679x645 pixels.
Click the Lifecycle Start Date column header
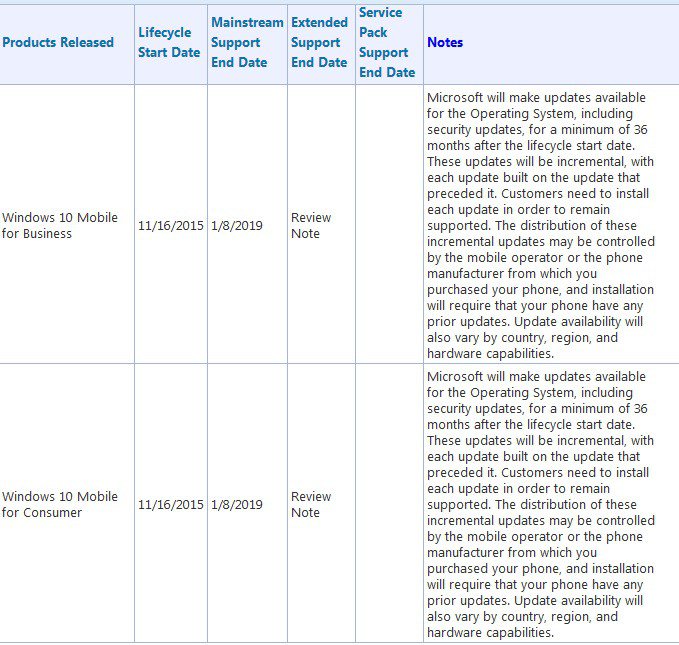click(169, 43)
